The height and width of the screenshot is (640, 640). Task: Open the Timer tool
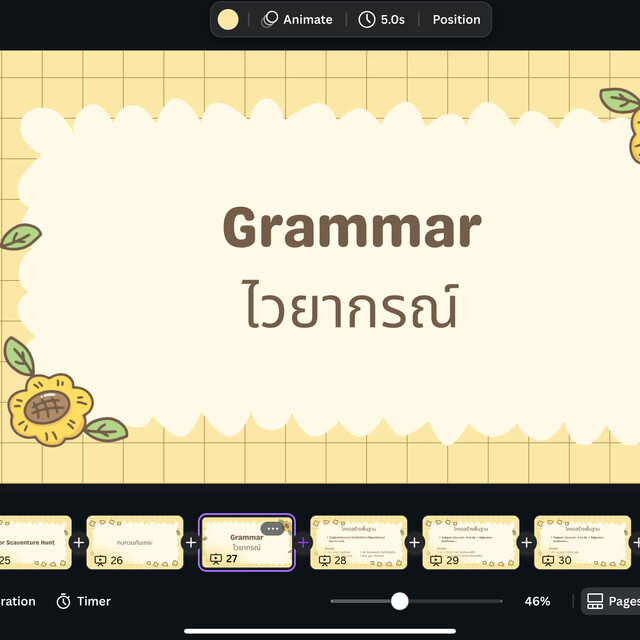84,601
